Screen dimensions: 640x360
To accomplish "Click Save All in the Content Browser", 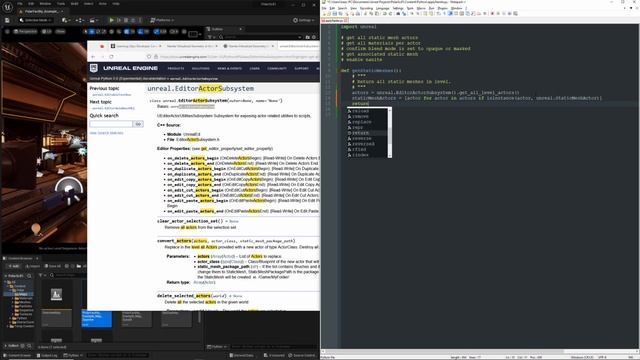I will click(52, 266).
